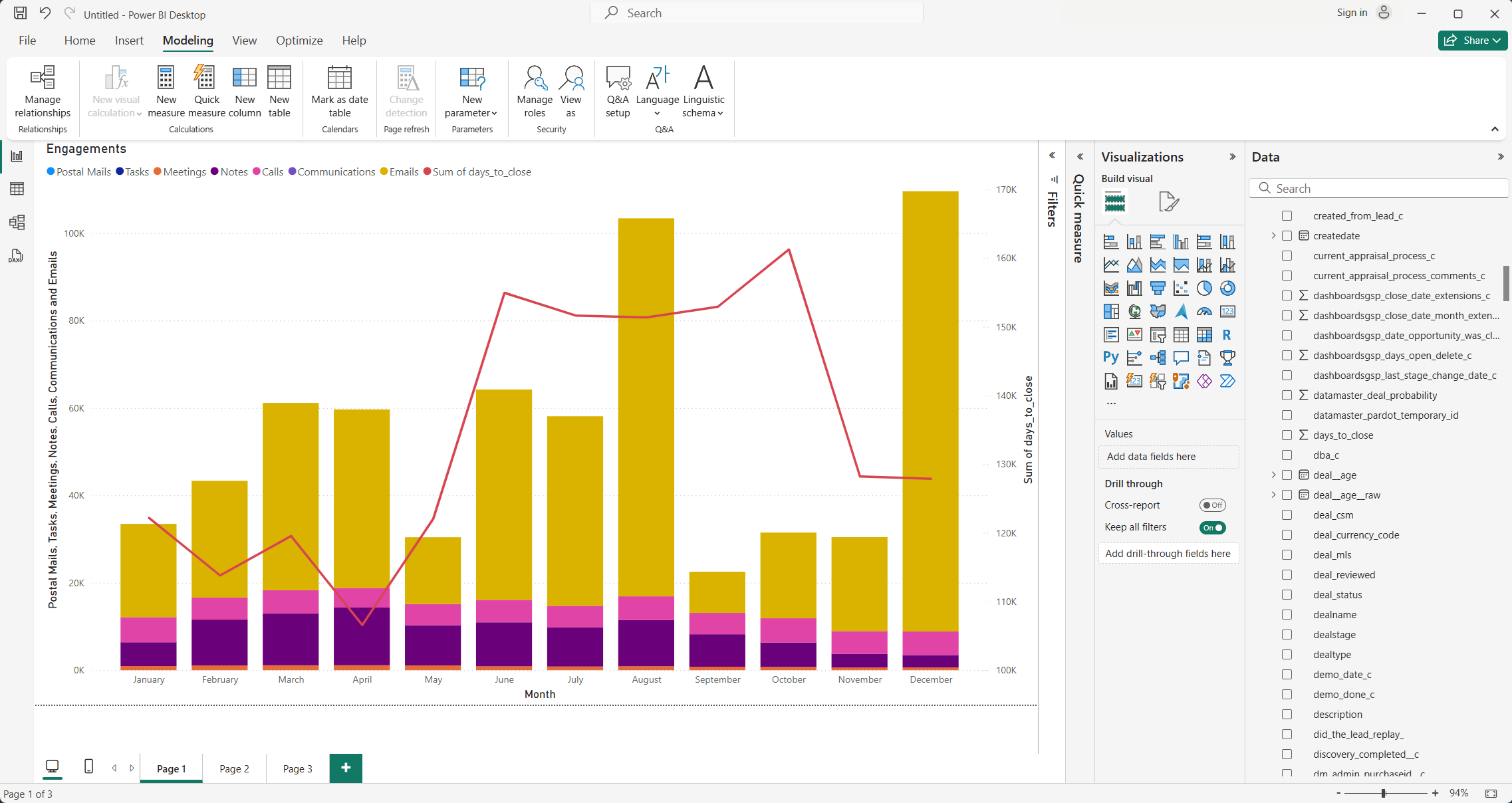The width and height of the screenshot is (1512, 803).
Task: Click Mark as date table
Action: click(340, 92)
